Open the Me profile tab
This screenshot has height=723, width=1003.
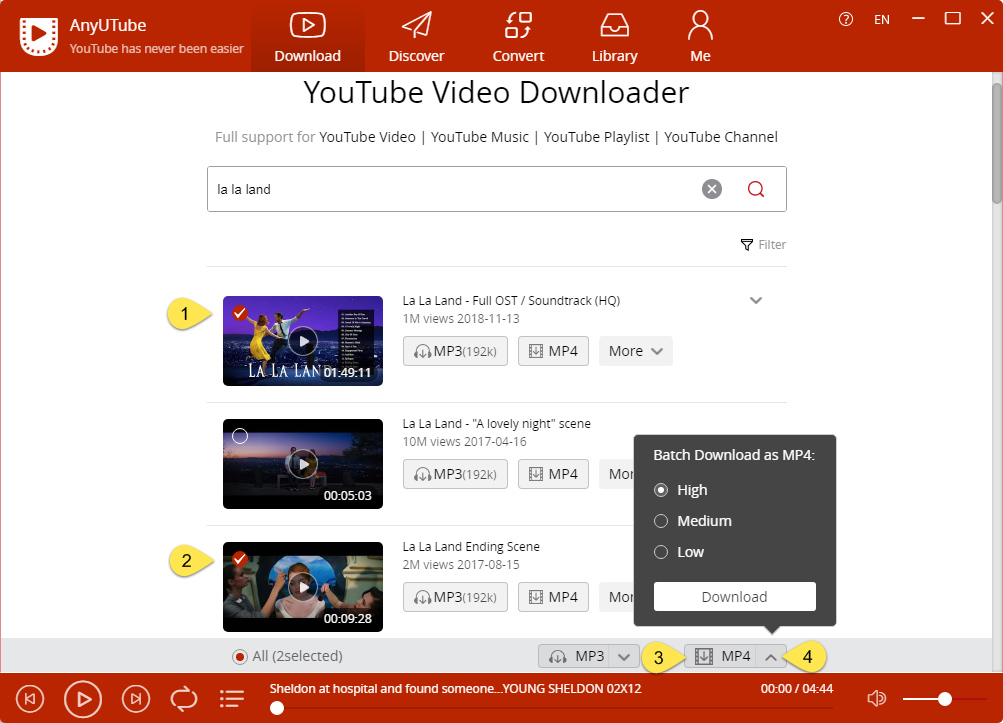700,36
